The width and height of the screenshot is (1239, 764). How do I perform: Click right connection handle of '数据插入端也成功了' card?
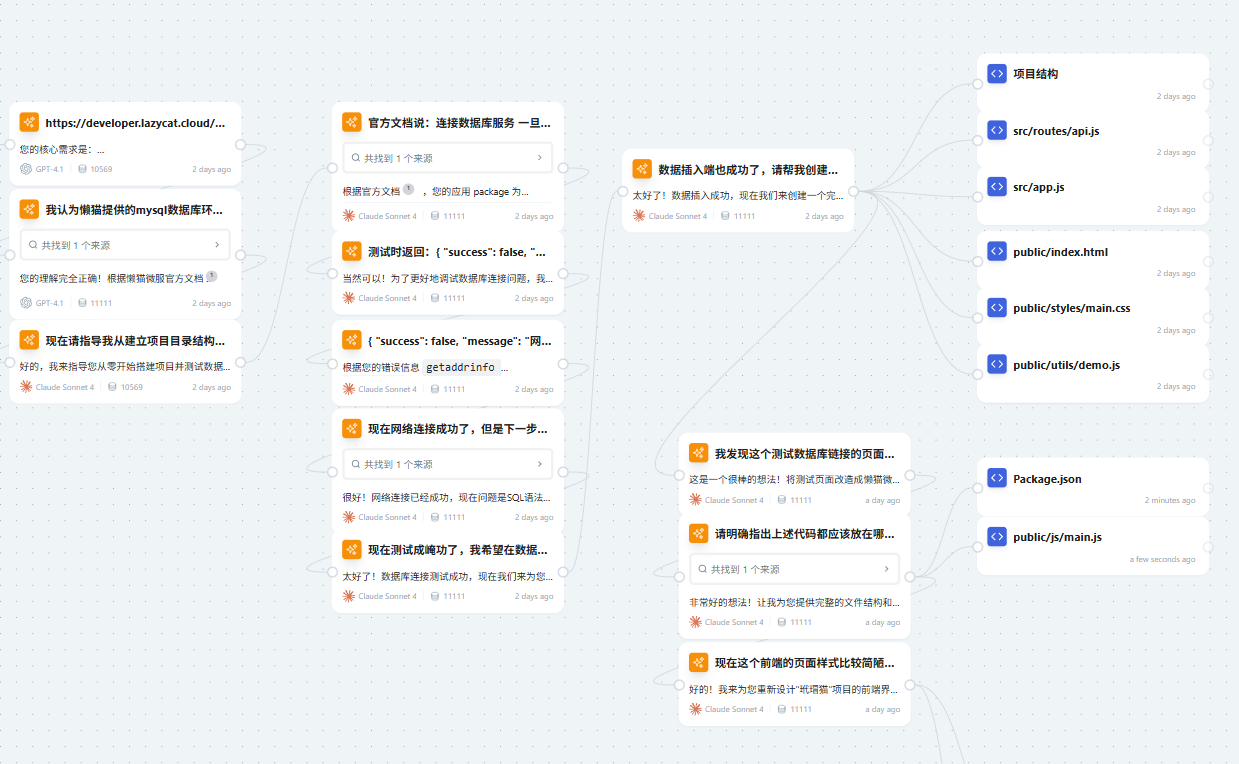[x=853, y=191]
